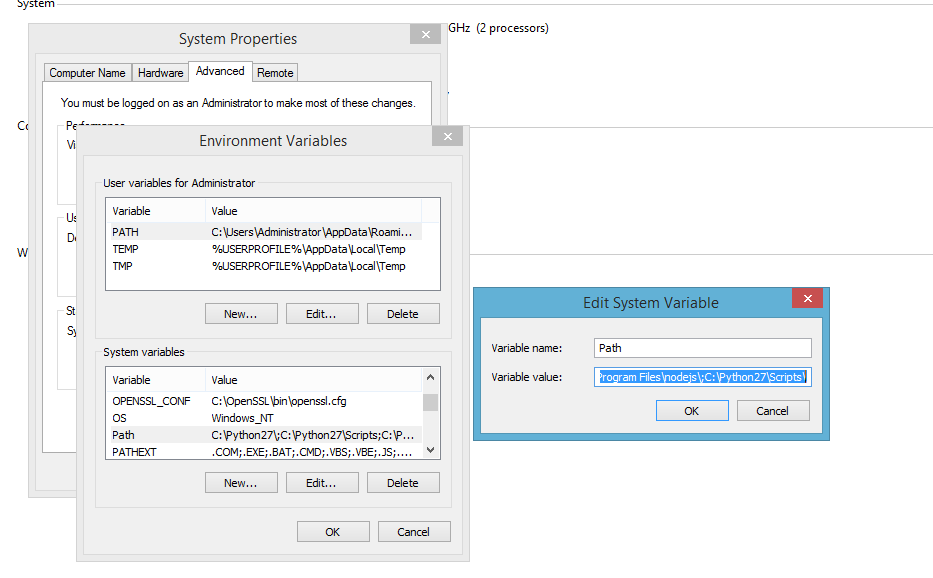Viewport: 933px width, 578px height.
Task: Close the Environment Variables window
Action: (x=448, y=137)
